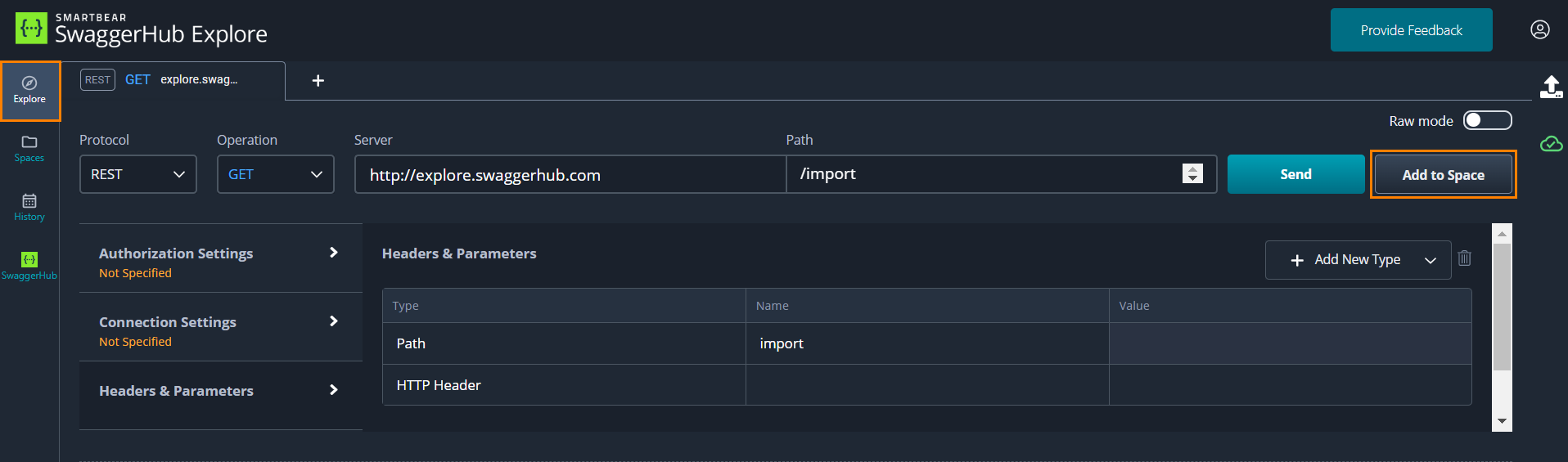
Task: Click the Provide Feedback button
Action: (1411, 30)
